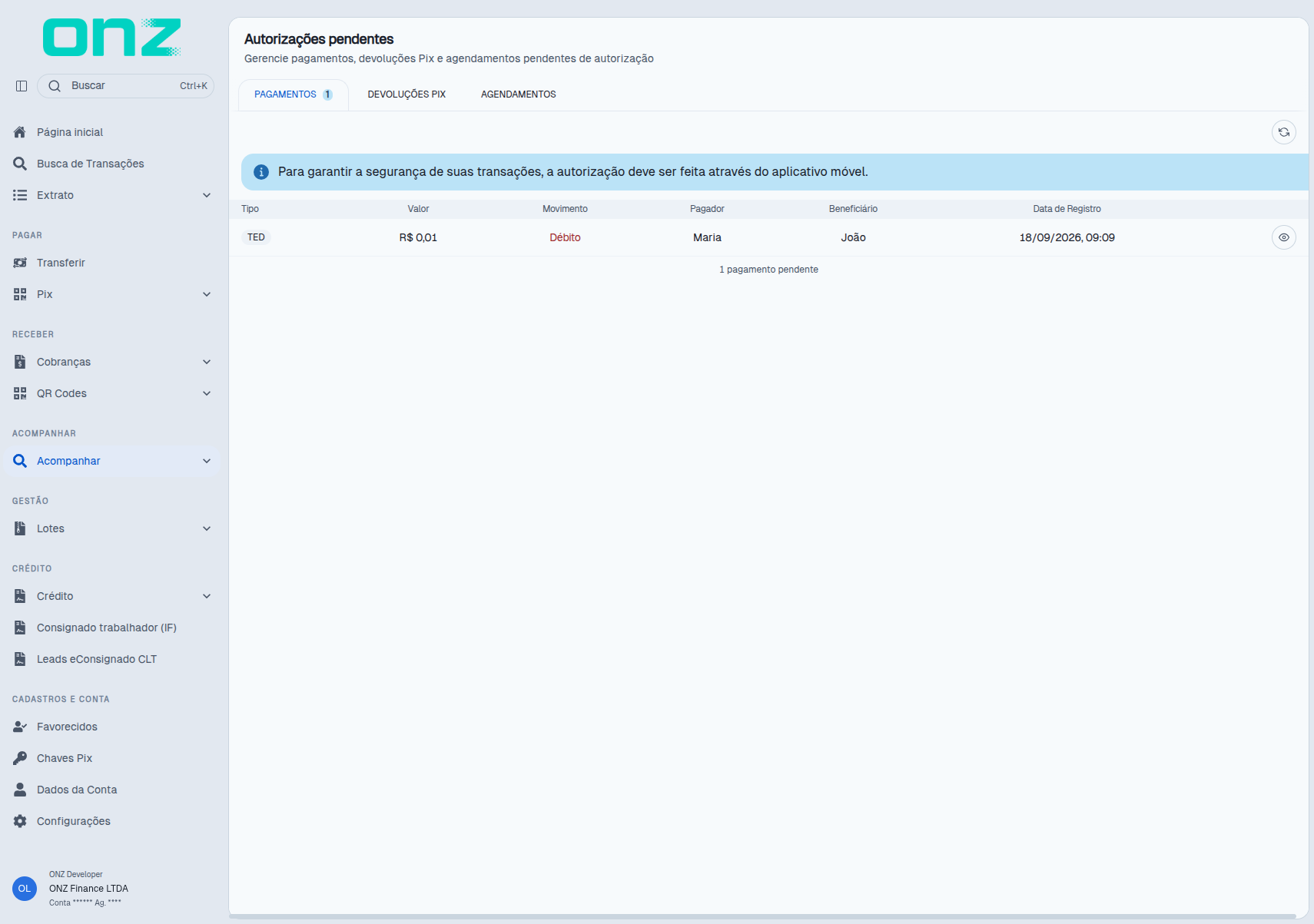Click the horizontal scrollbar at the bottom
Screen dimensions: 1314x924
pyautogui.click(x=763, y=916)
